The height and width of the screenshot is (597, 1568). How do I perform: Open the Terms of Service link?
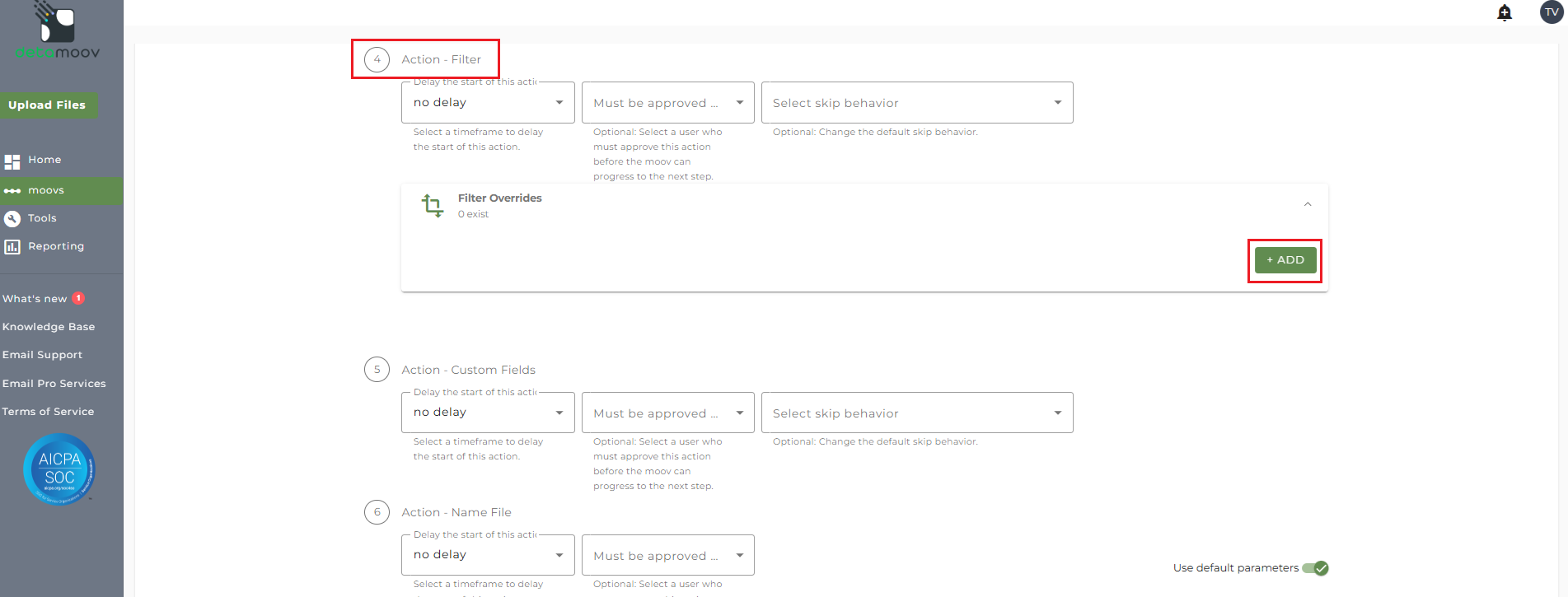pos(48,412)
